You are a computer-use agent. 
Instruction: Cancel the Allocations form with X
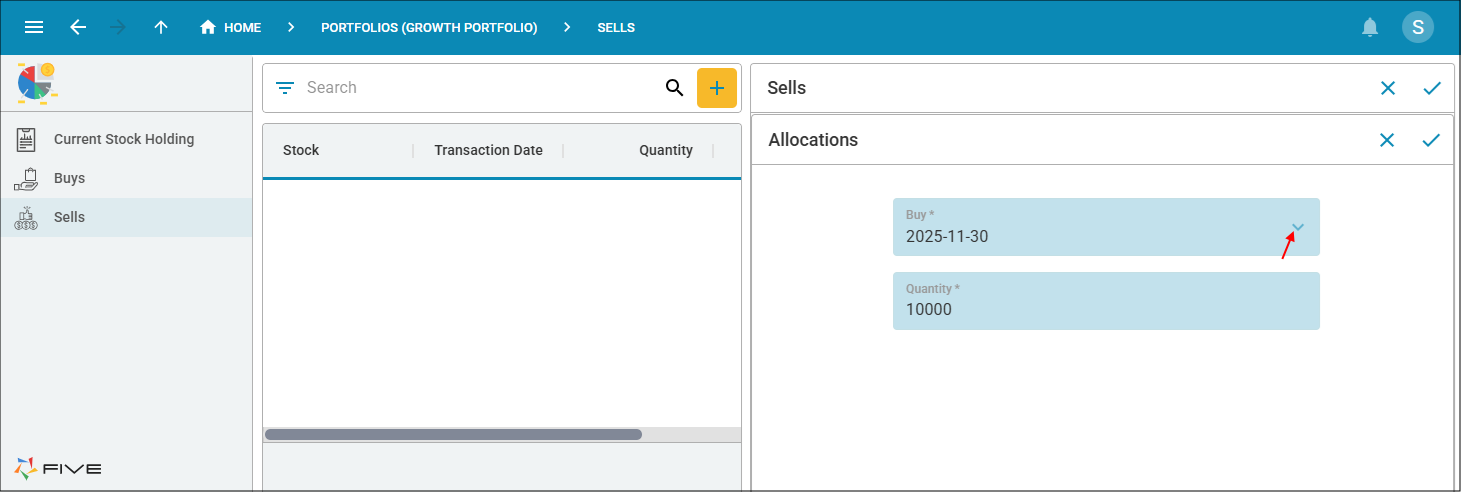[1387, 140]
